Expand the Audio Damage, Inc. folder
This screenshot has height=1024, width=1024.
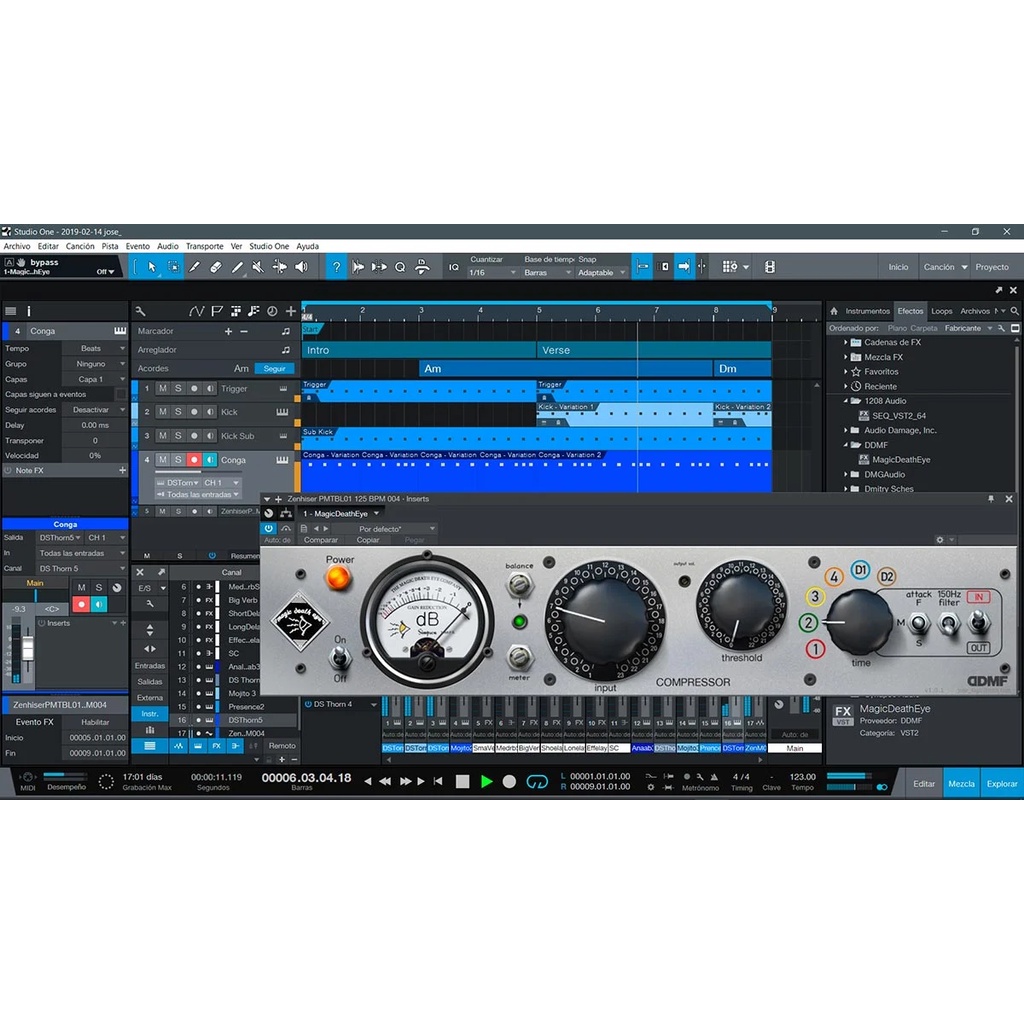pos(846,430)
